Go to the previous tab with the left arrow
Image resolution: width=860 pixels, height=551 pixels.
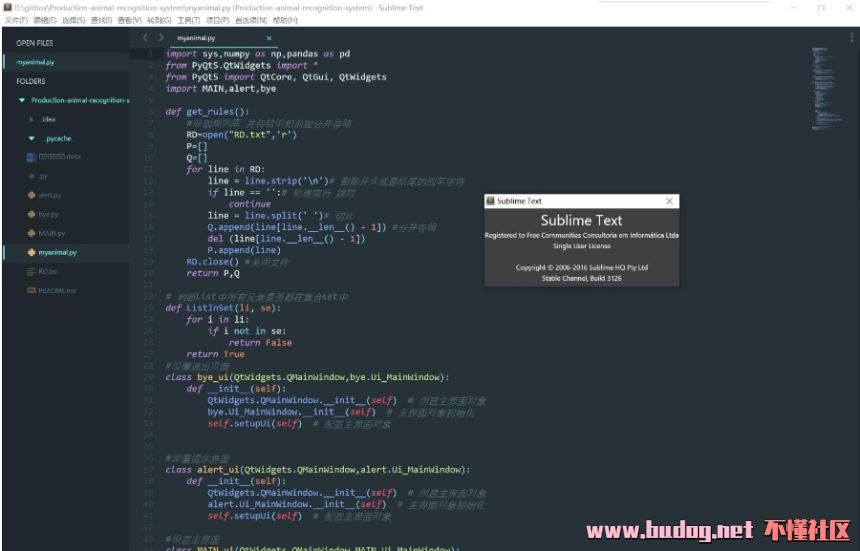(145, 38)
